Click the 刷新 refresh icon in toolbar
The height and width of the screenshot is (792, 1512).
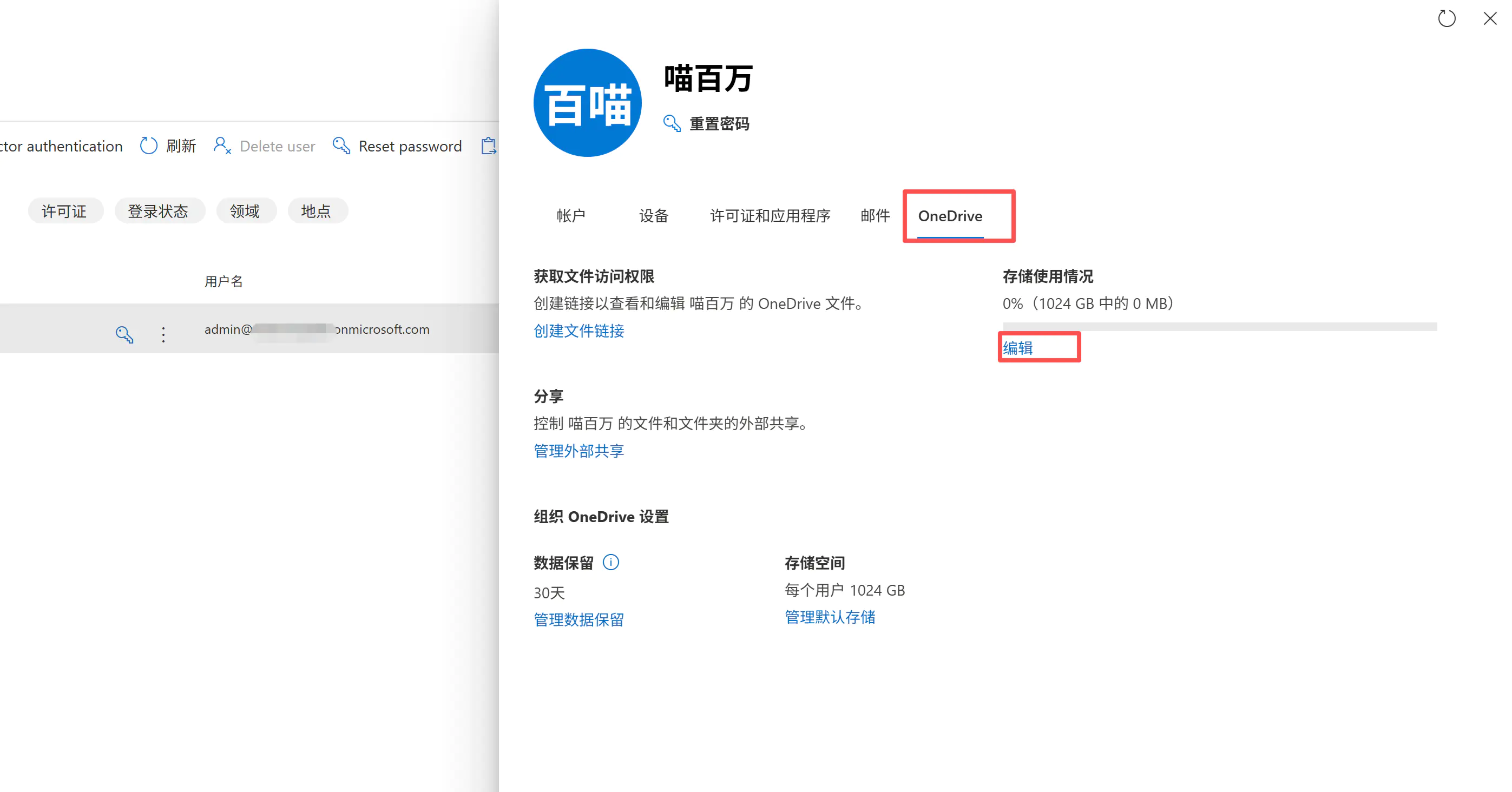point(148,146)
